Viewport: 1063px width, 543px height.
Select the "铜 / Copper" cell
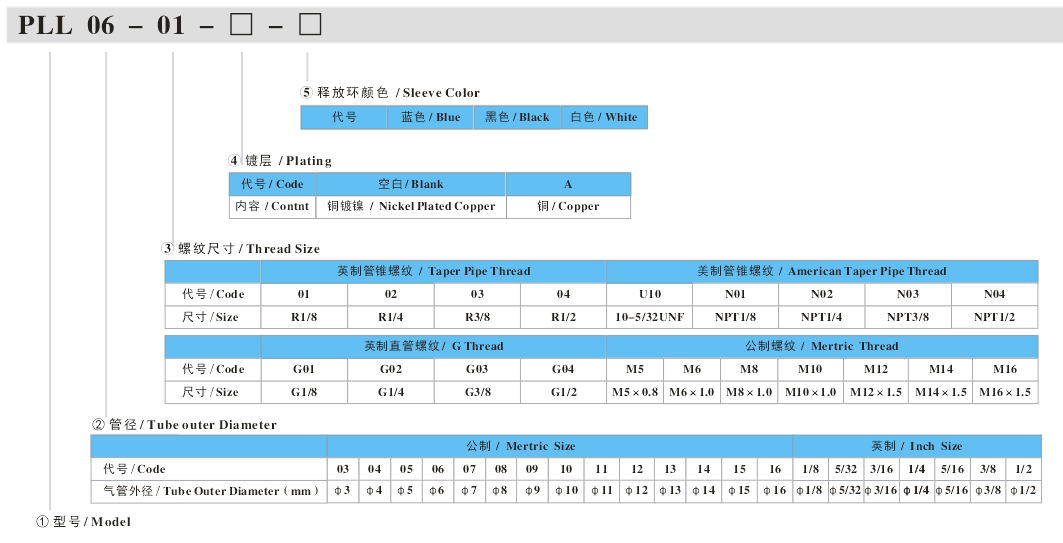click(568, 207)
